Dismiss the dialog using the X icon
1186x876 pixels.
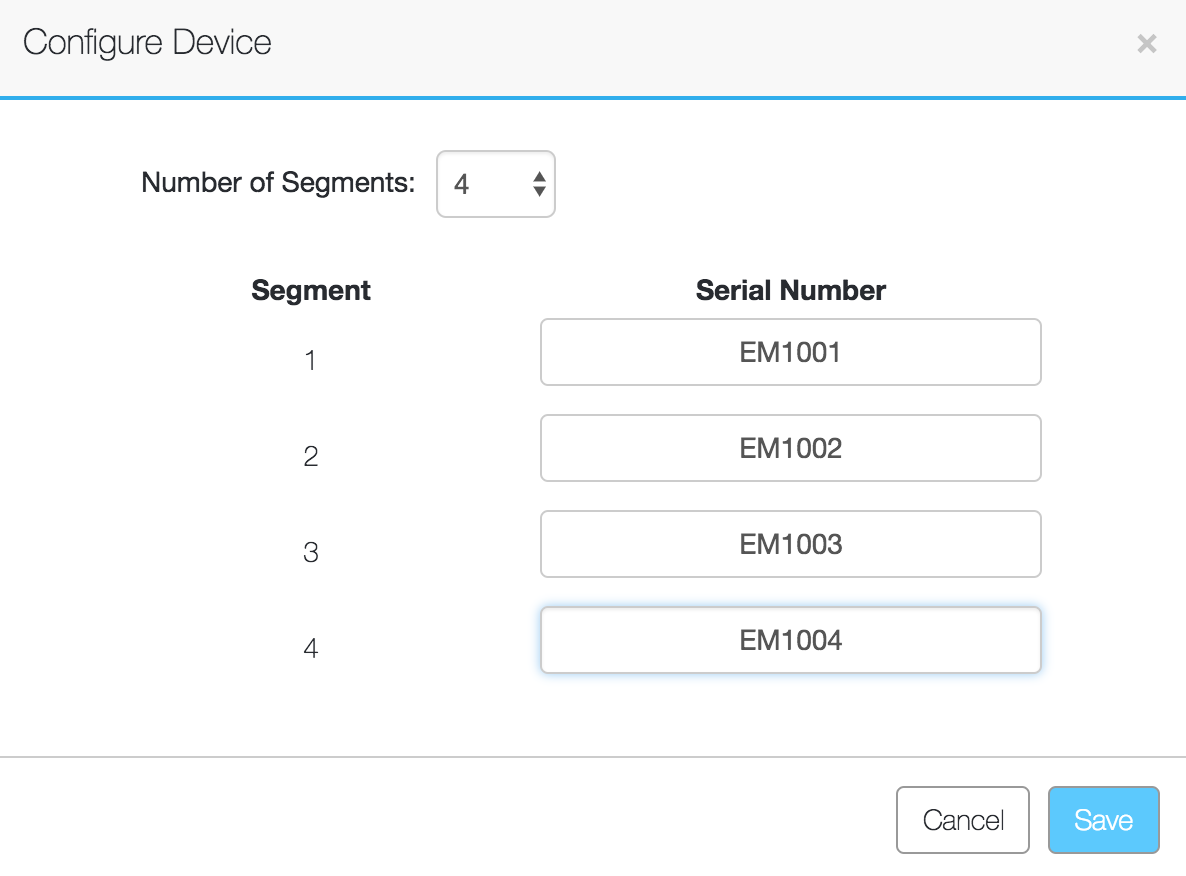pos(1146,43)
